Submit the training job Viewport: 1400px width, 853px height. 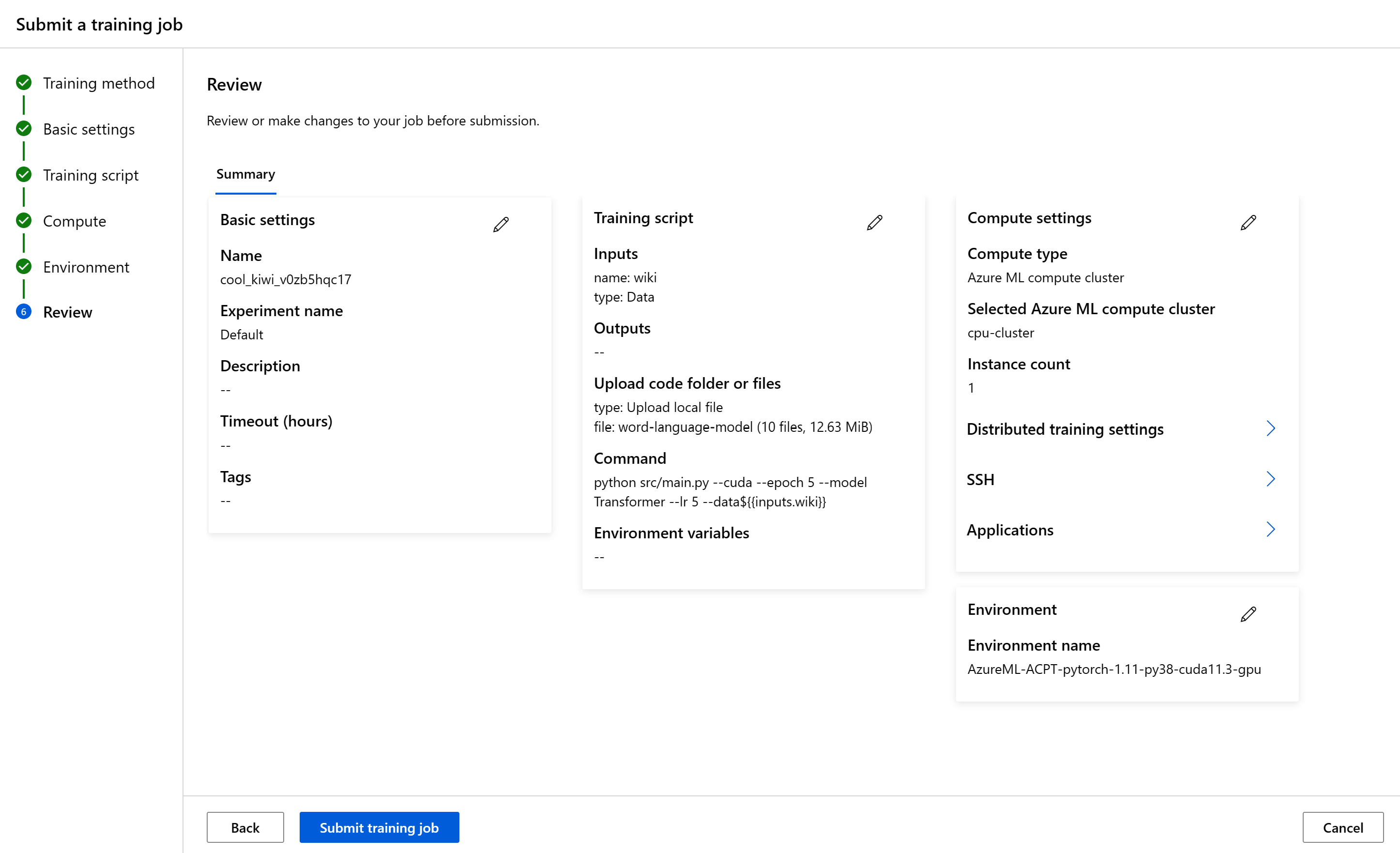click(x=379, y=827)
